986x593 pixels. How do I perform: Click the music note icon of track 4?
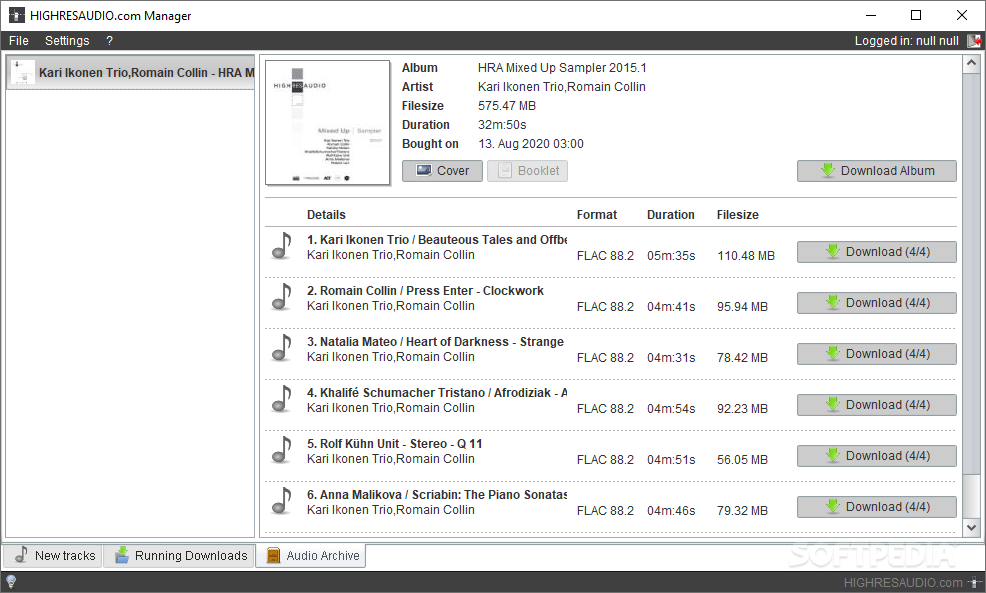tap(282, 399)
